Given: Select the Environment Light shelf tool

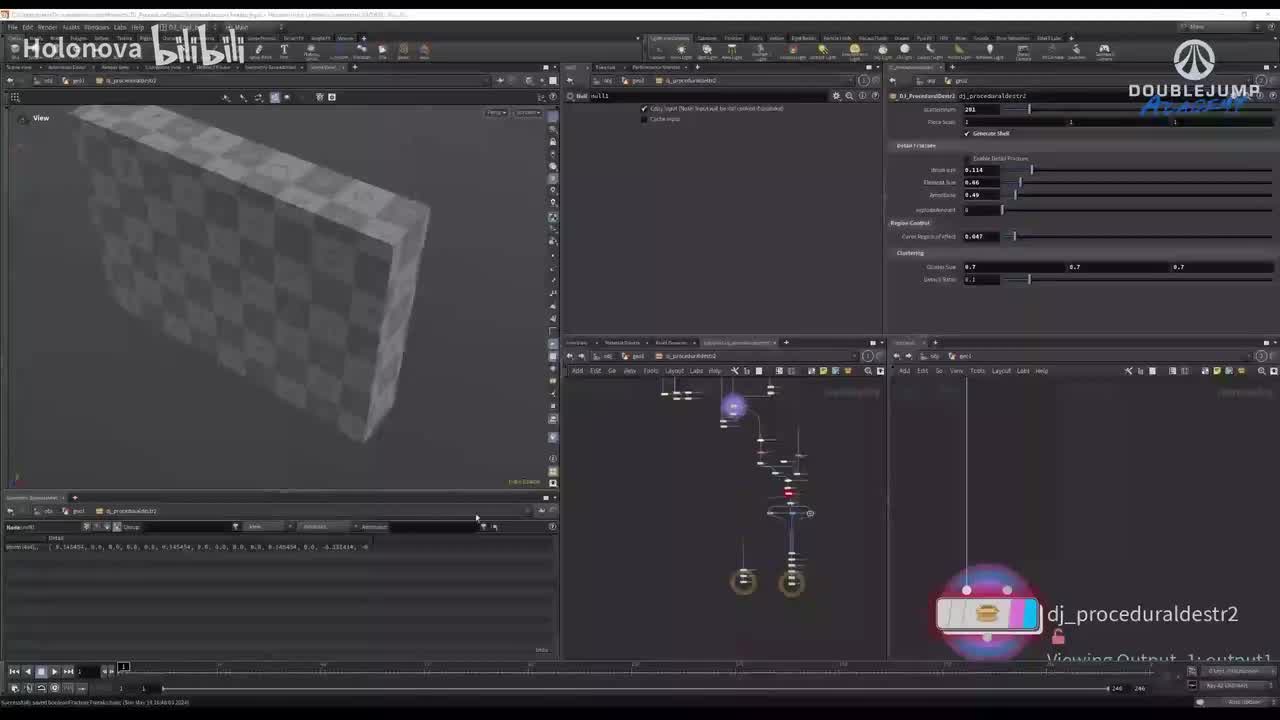Looking at the screenshot, I should click(854, 50).
